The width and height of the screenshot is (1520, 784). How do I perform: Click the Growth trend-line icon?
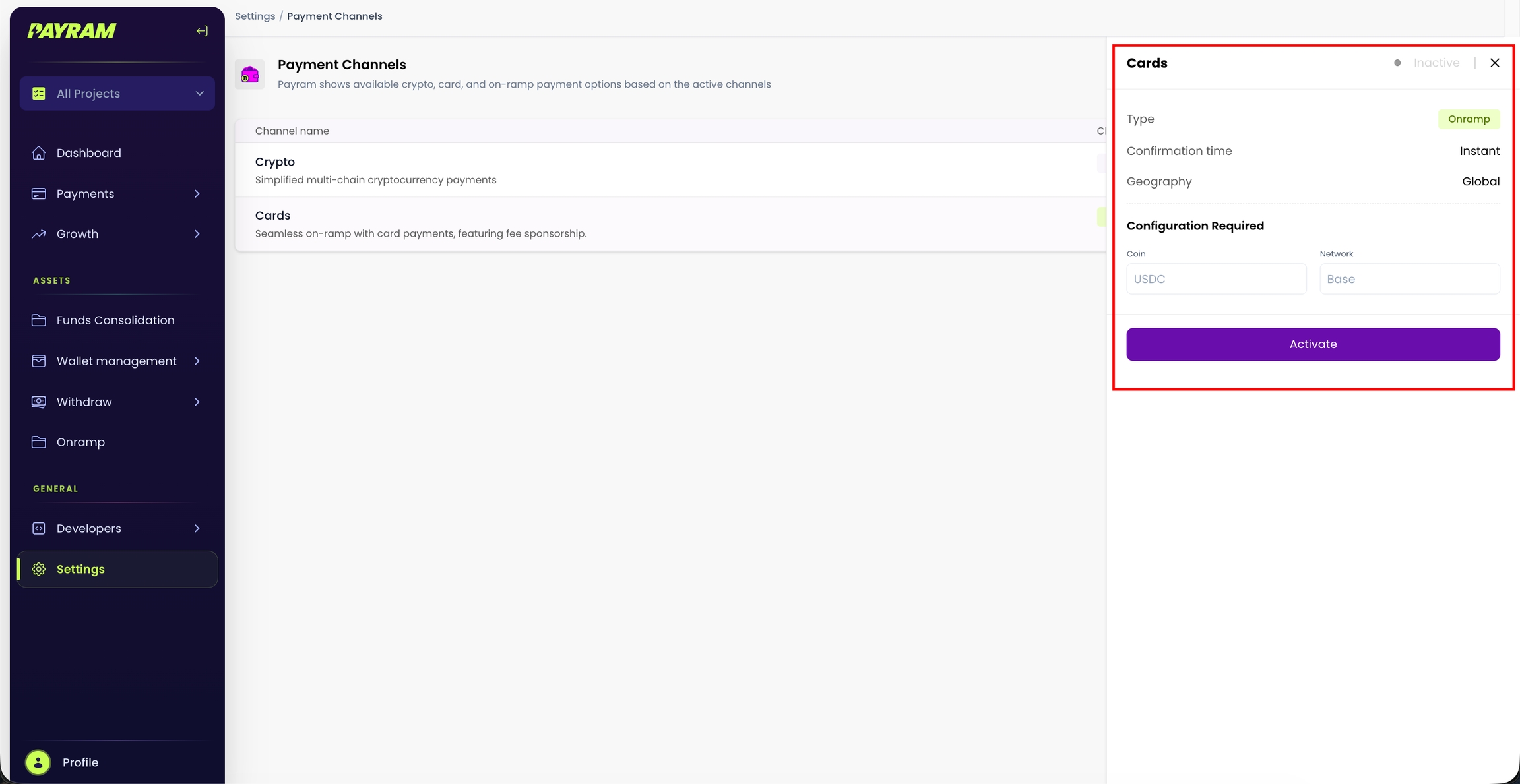click(39, 234)
